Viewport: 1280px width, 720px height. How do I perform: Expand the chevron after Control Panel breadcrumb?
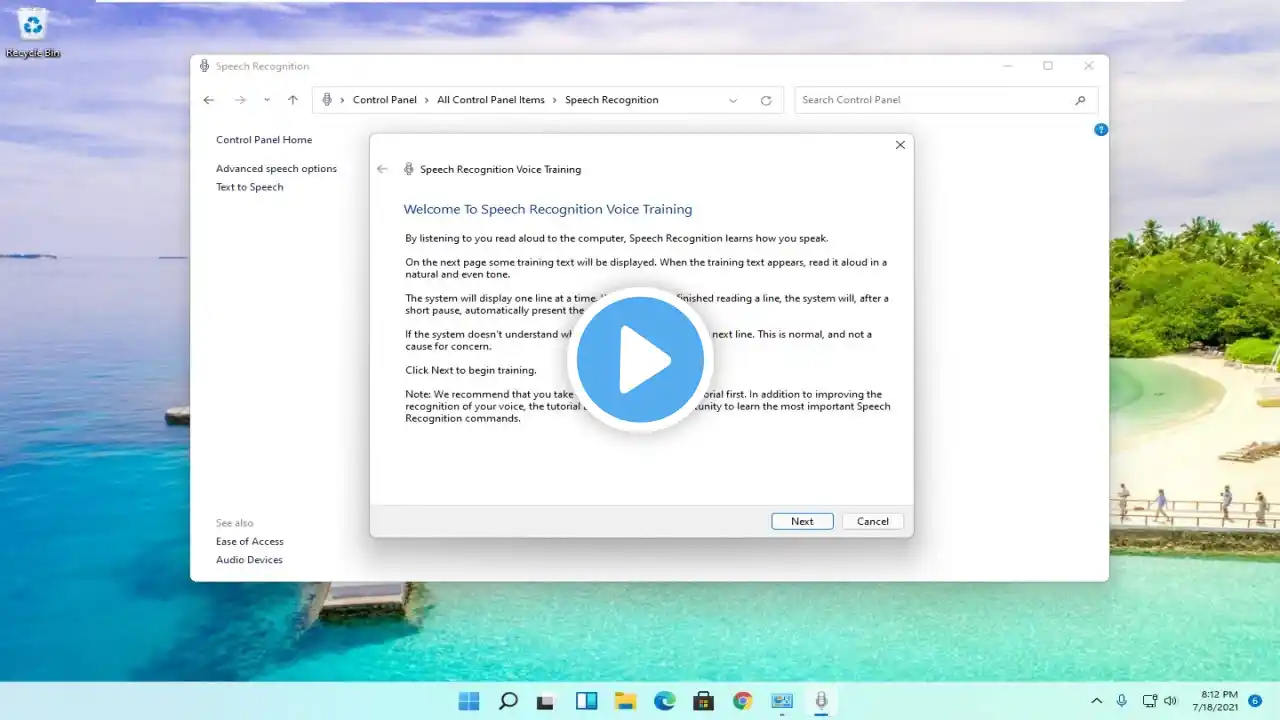point(427,100)
